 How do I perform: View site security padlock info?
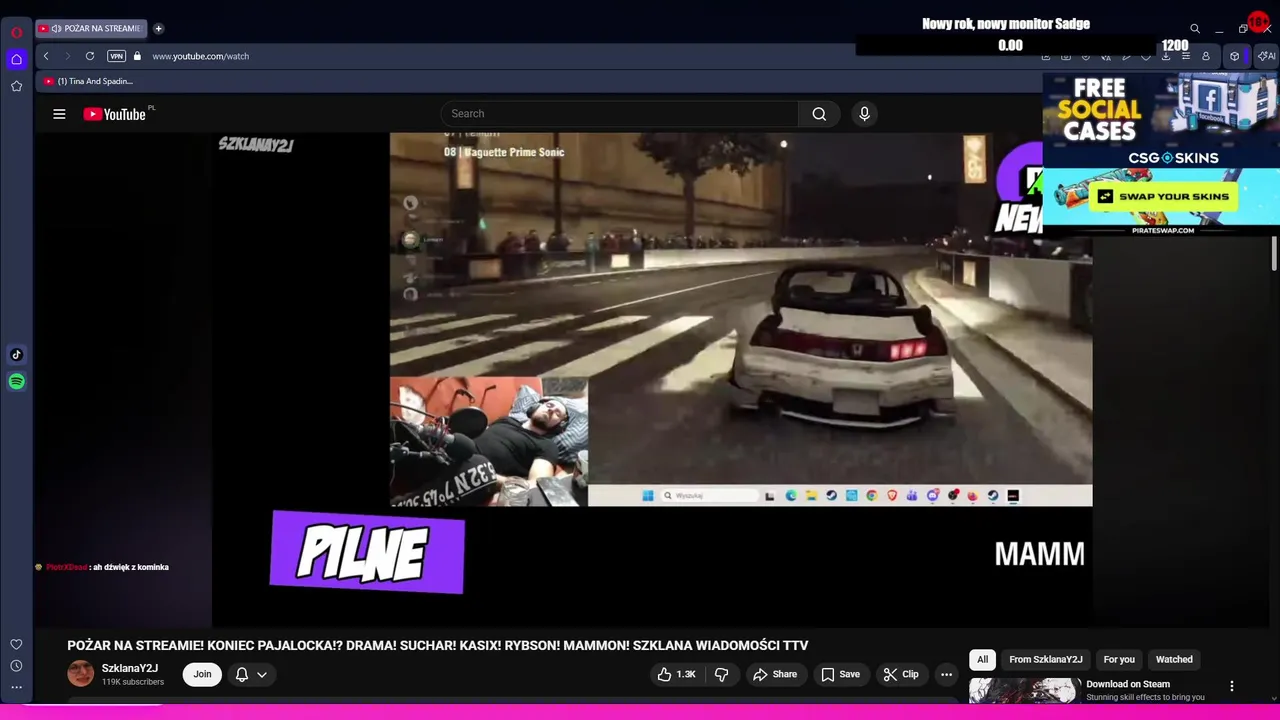[137, 56]
